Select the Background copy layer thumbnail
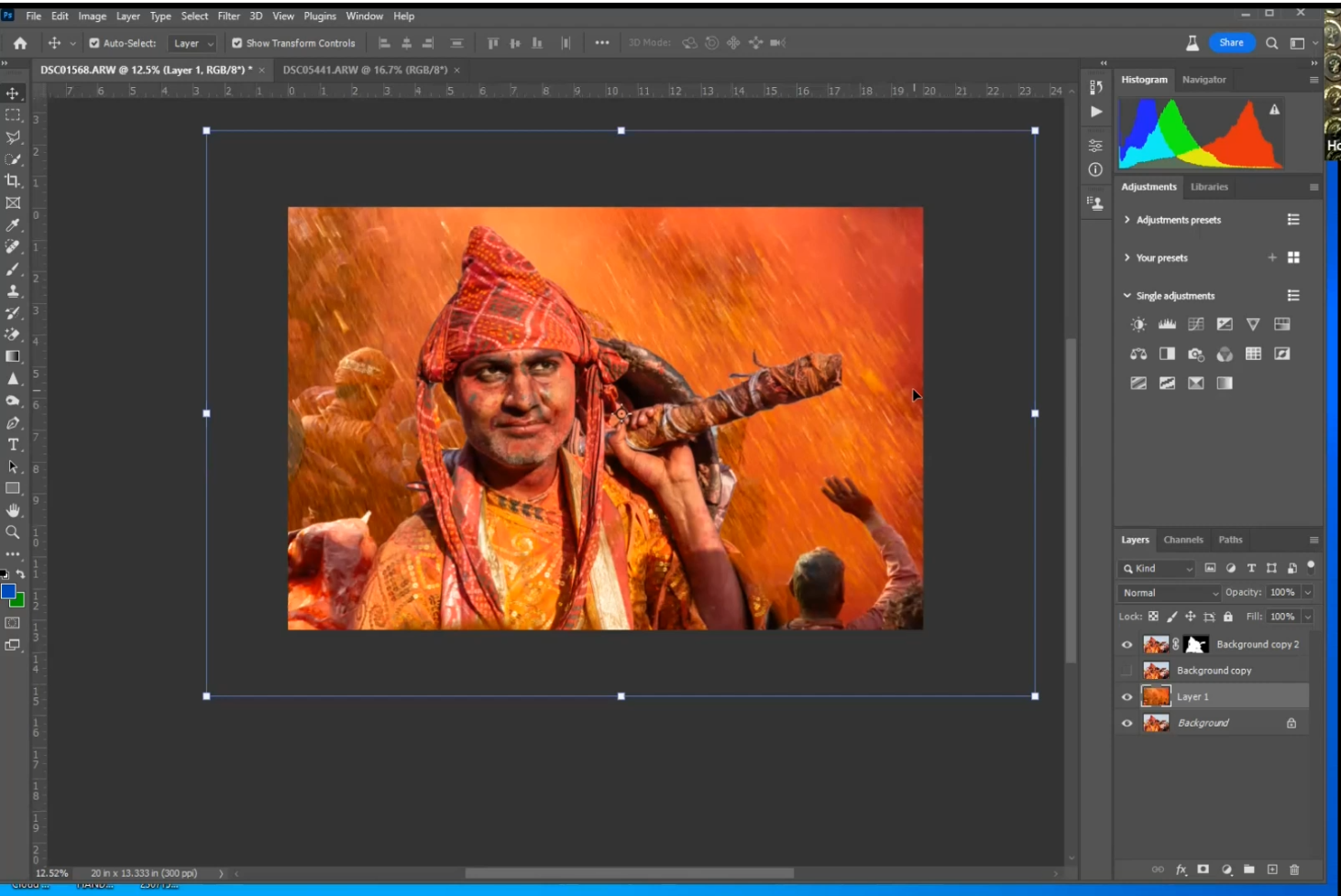The image size is (1341, 896). (x=1156, y=671)
